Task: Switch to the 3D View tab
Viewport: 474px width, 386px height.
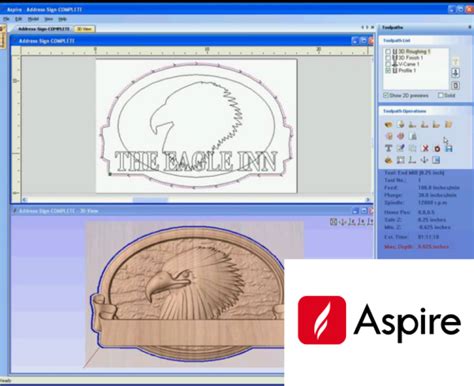Action: (85, 29)
